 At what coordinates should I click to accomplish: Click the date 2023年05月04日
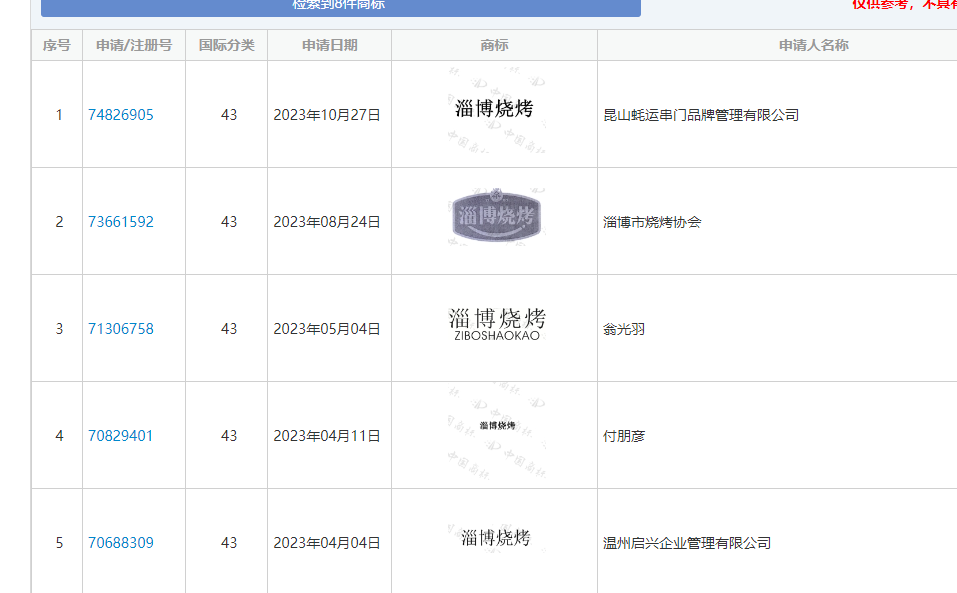(327, 329)
